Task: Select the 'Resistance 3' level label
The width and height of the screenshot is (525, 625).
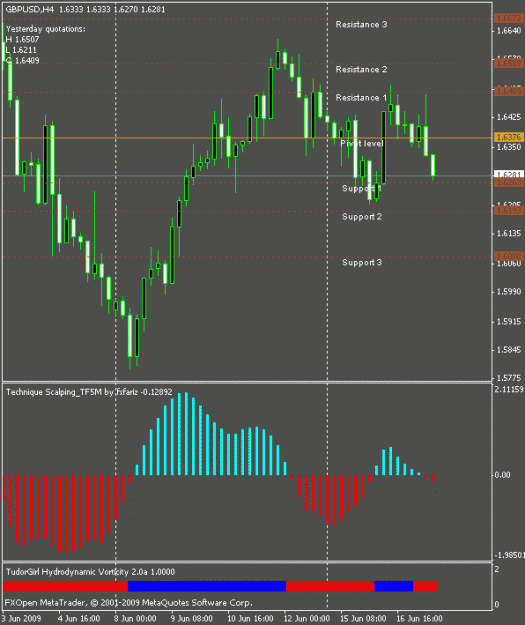Action: [x=361, y=25]
